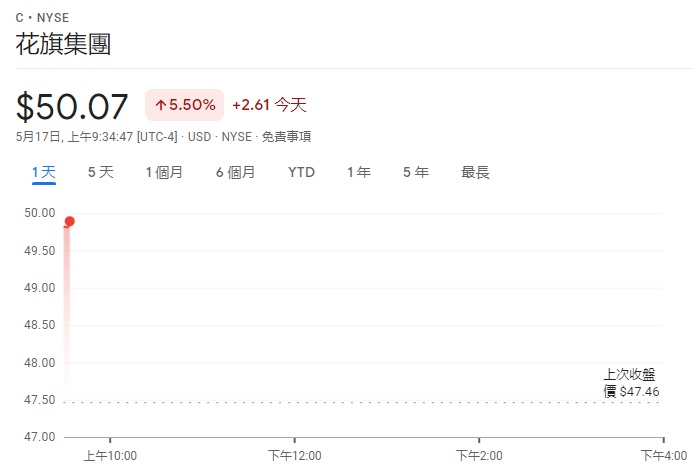
Task: Click the 上次收盤價 $47.46 label
Action: coord(631,383)
